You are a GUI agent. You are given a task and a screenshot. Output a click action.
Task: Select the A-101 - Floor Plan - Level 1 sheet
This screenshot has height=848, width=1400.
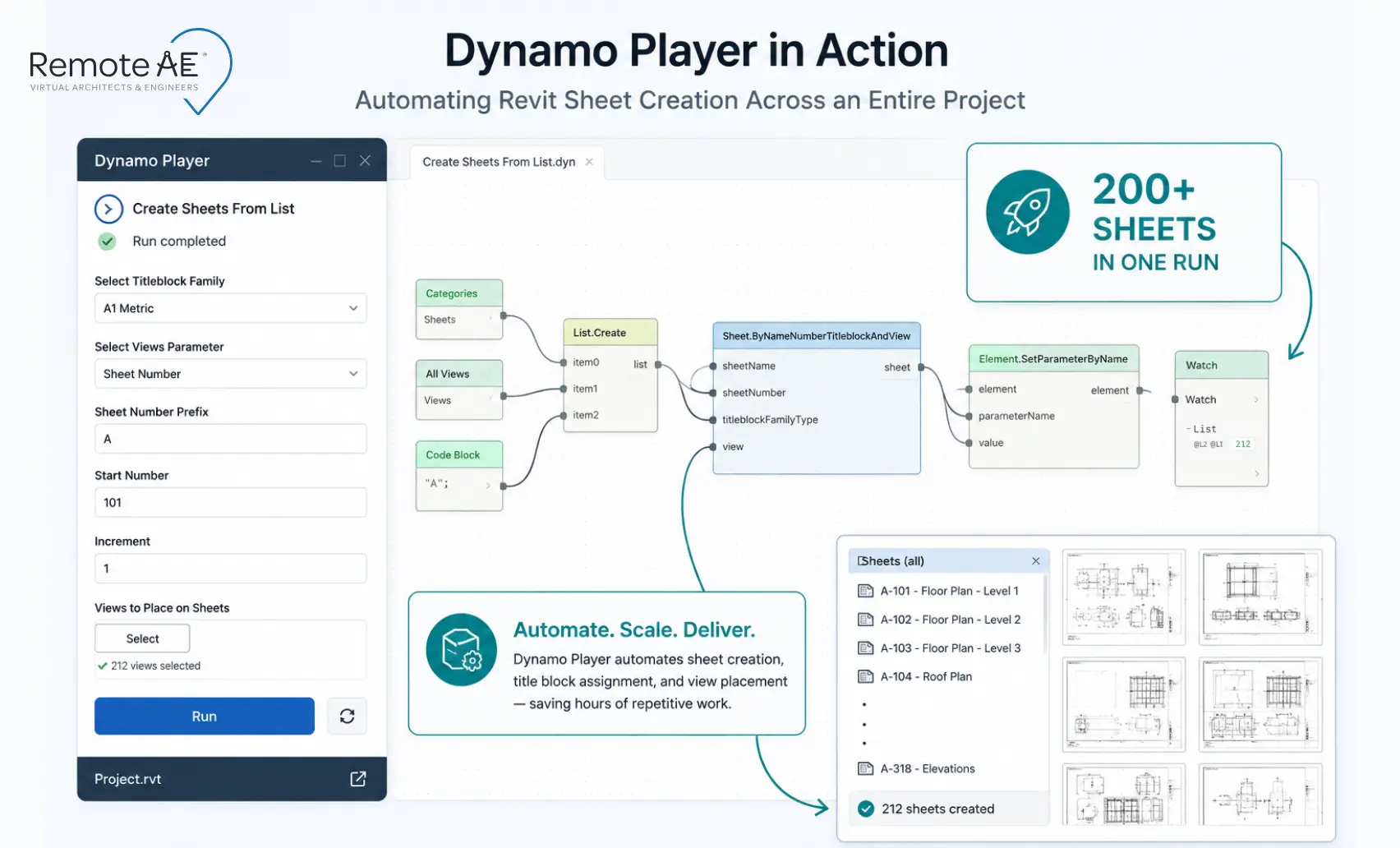click(x=948, y=591)
